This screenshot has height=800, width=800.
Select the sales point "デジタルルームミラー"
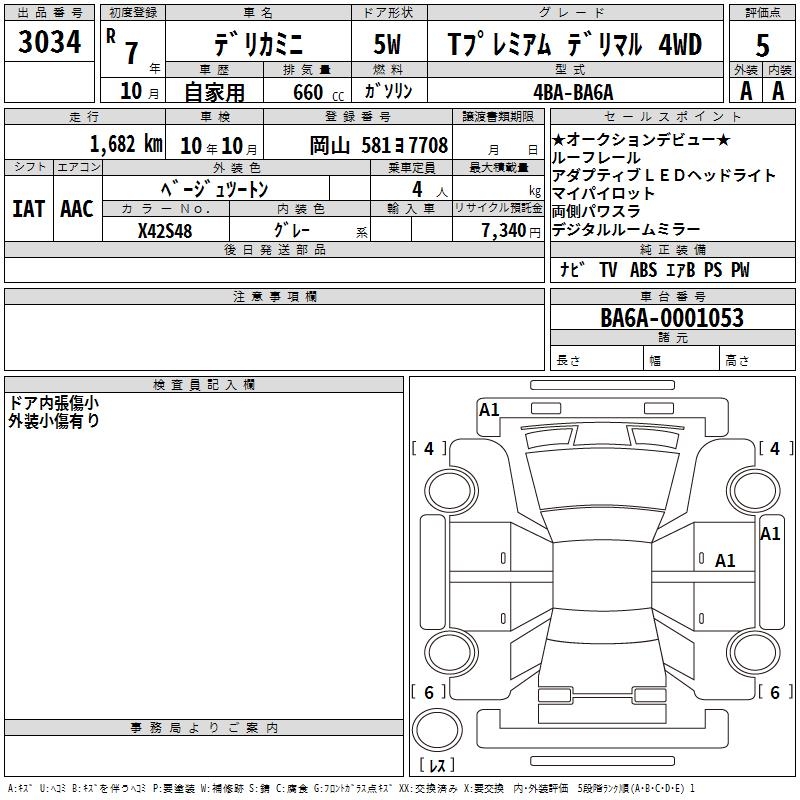pyautogui.click(x=626, y=230)
